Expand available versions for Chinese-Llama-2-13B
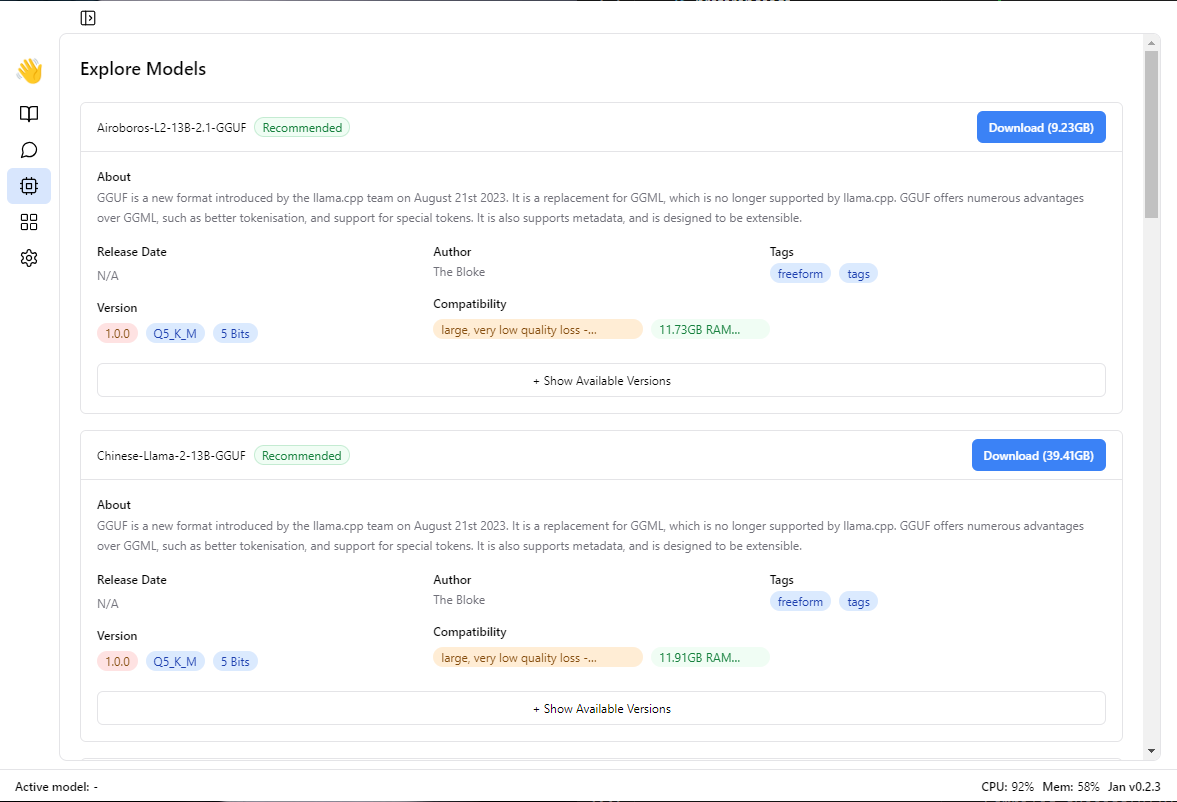This screenshot has width=1177, height=802. (601, 709)
